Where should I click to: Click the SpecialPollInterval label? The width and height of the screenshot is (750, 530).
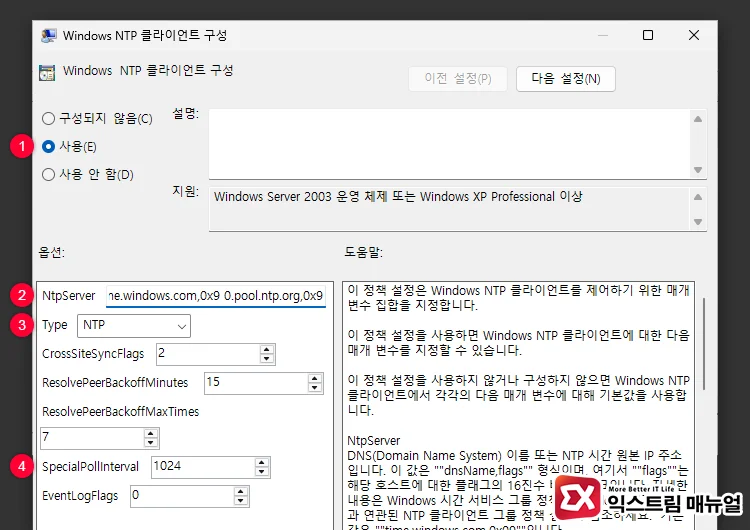click(90, 467)
